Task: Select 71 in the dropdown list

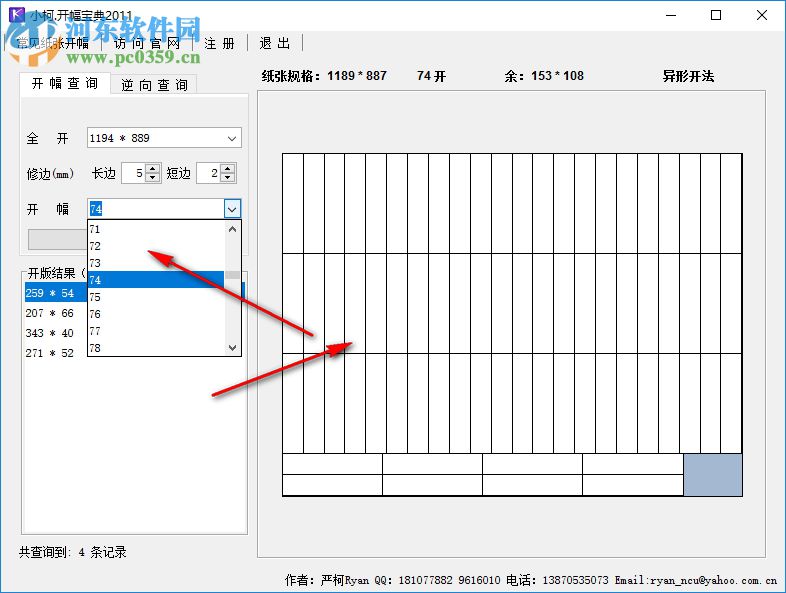Action: click(x=156, y=229)
